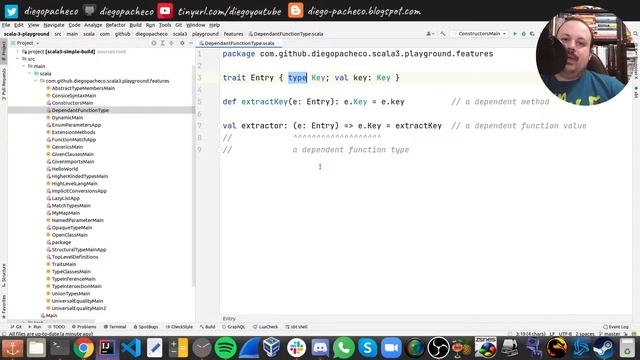This screenshot has height=360, width=640.
Task: Select AbstractTypeMembersMain in project tree
Action: coord(83,88)
